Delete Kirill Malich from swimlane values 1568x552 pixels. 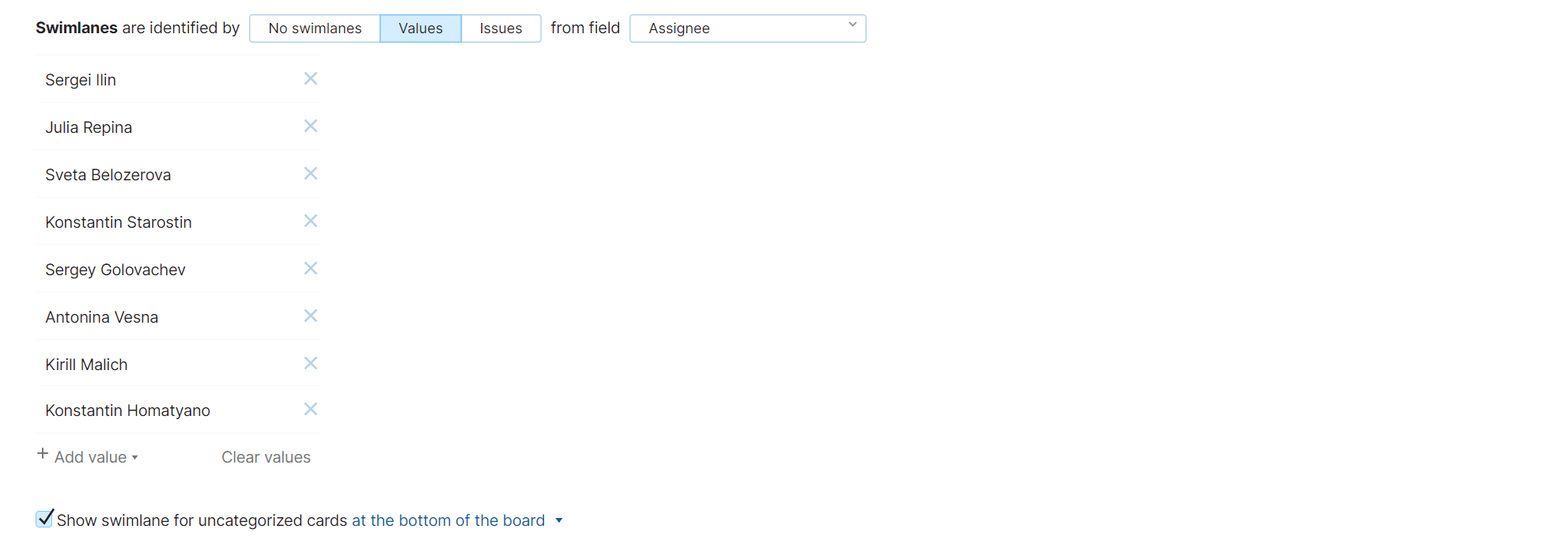(311, 363)
